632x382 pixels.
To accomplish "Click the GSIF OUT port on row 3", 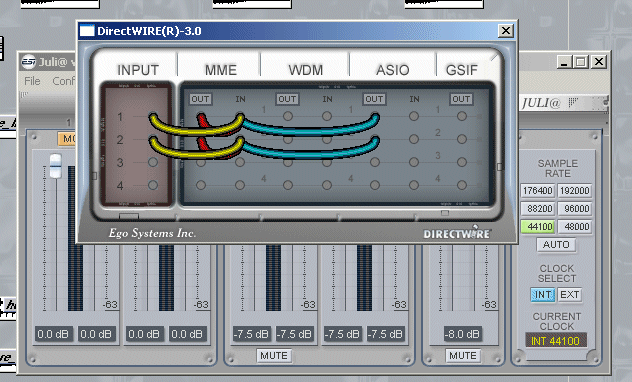I will tap(462, 162).
